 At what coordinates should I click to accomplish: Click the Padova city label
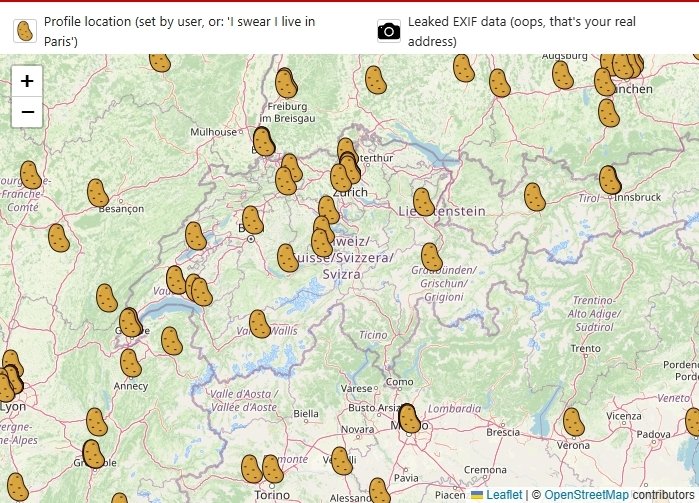(x=653, y=434)
